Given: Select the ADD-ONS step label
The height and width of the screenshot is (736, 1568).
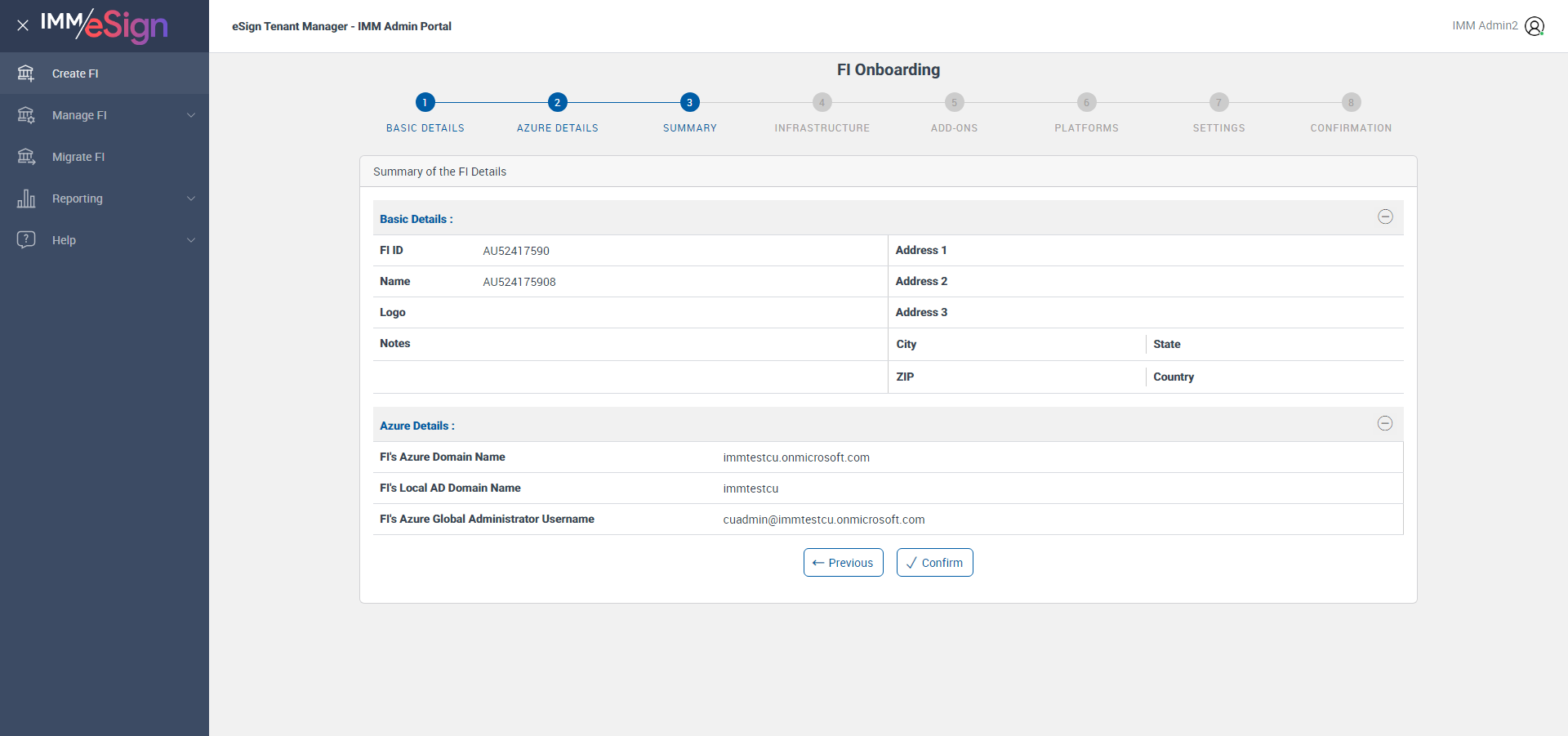Looking at the screenshot, I should point(954,128).
